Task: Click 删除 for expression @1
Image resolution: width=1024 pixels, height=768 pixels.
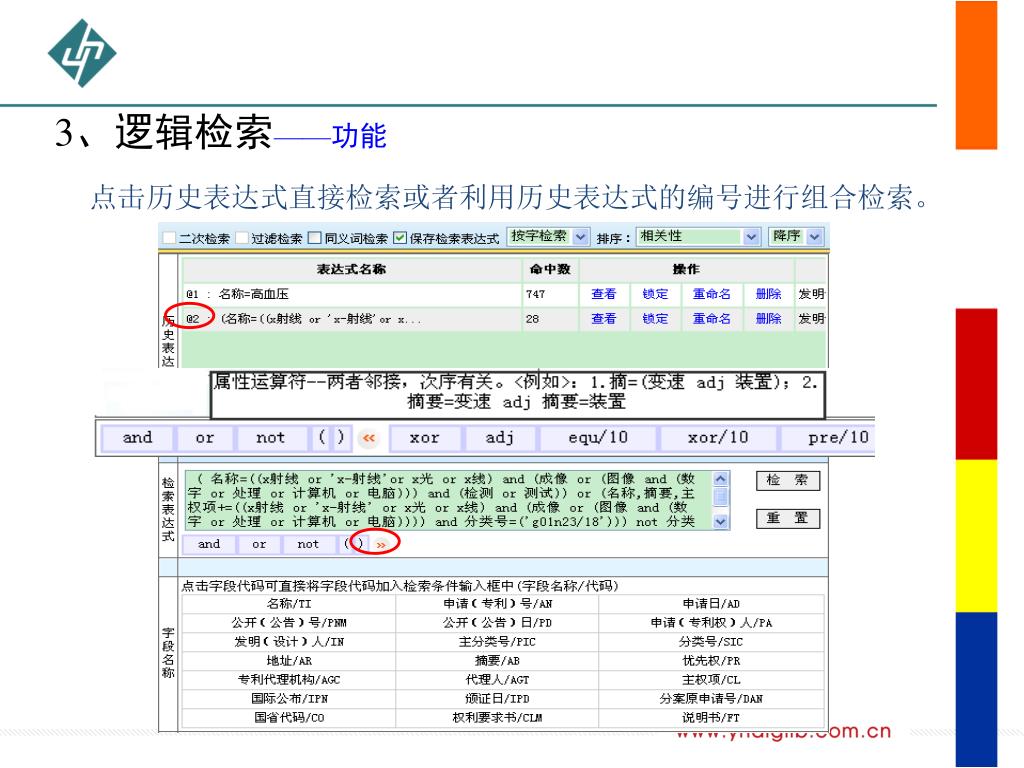Action: click(x=769, y=294)
